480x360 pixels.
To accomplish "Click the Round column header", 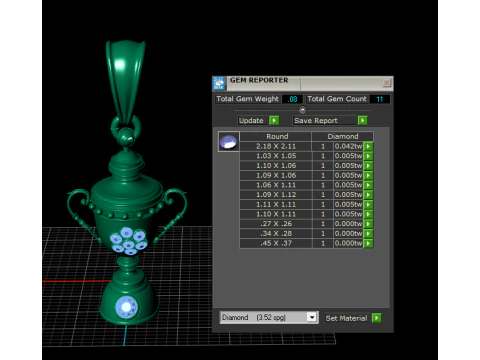I will [276, 136].
